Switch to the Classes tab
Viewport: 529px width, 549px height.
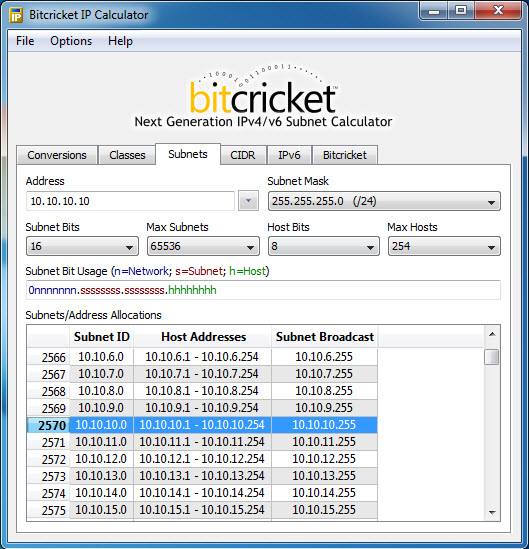127,155
